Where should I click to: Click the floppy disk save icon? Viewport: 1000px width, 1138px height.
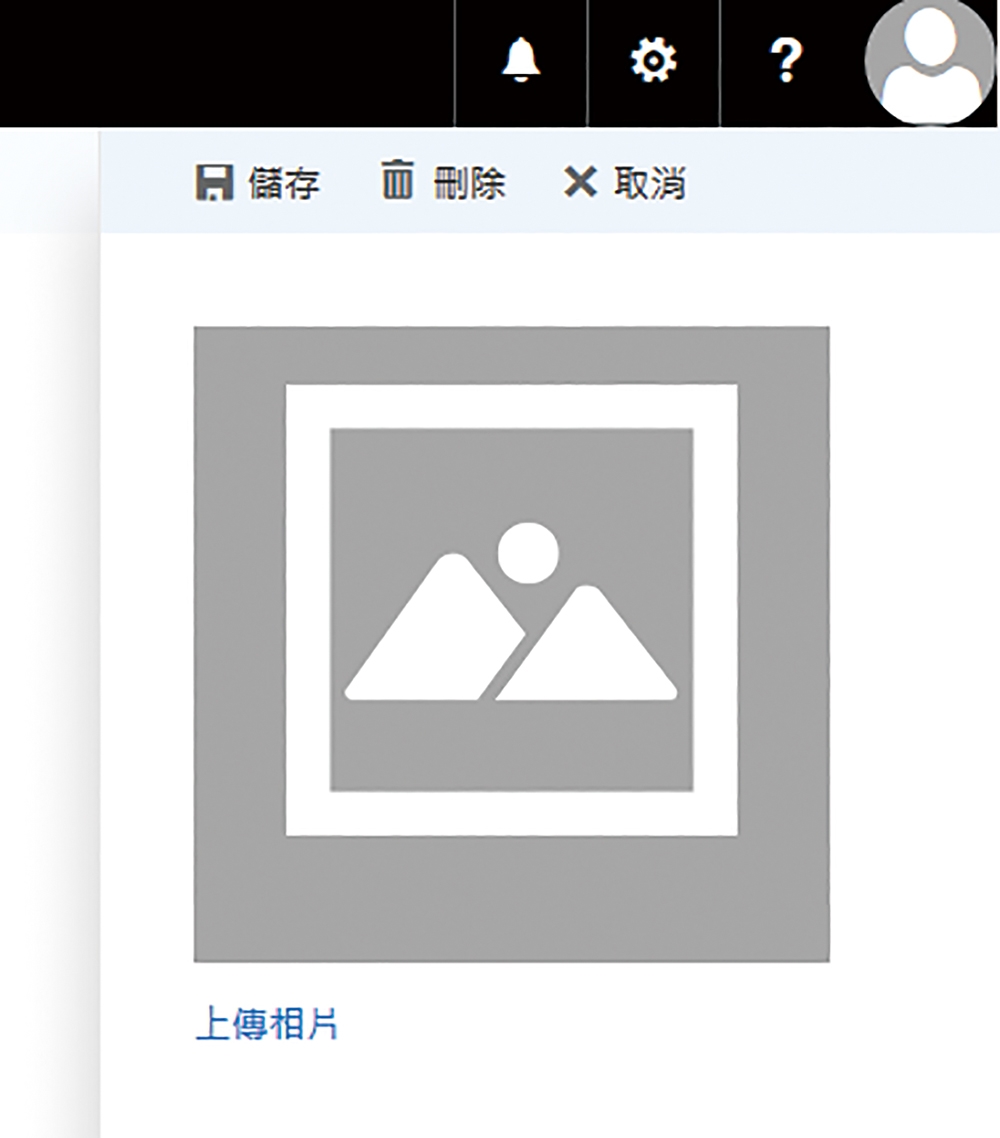[x=214, y=182]
